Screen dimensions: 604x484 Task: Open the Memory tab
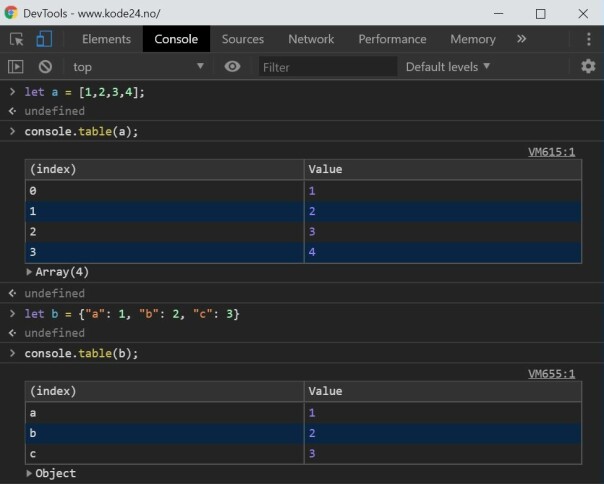point(473,39)
